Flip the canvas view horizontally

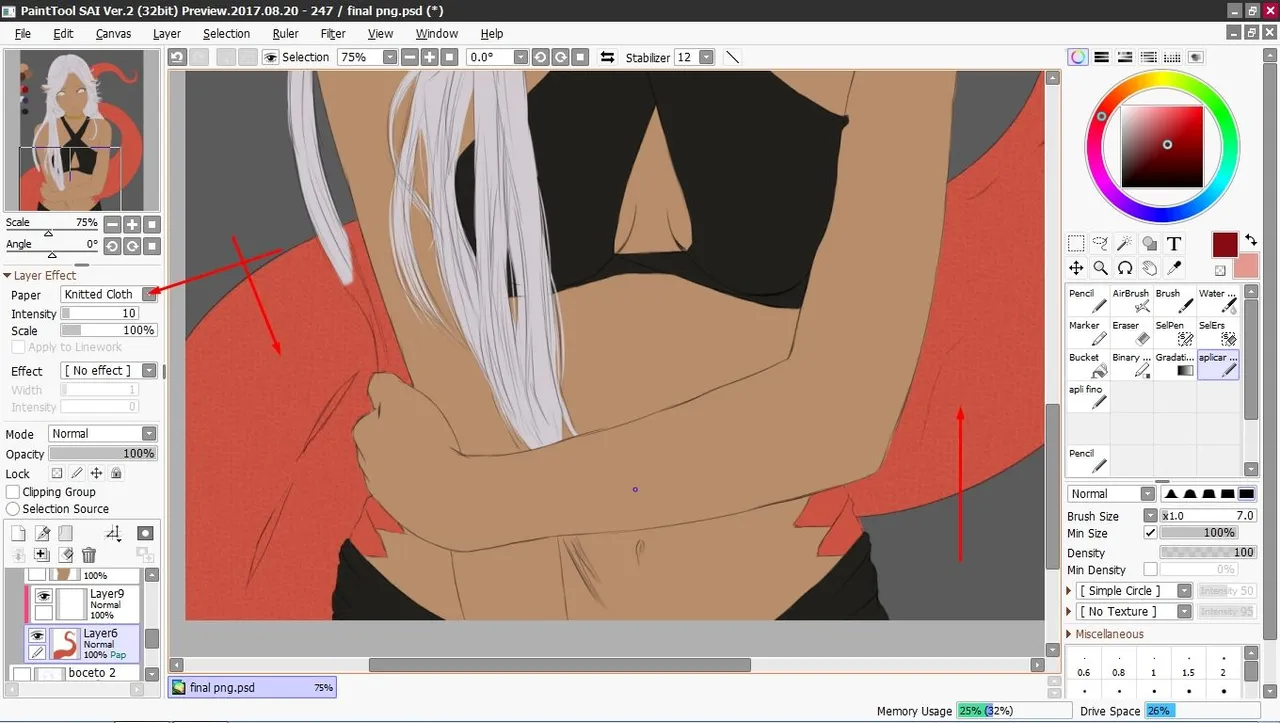point(606,58)
